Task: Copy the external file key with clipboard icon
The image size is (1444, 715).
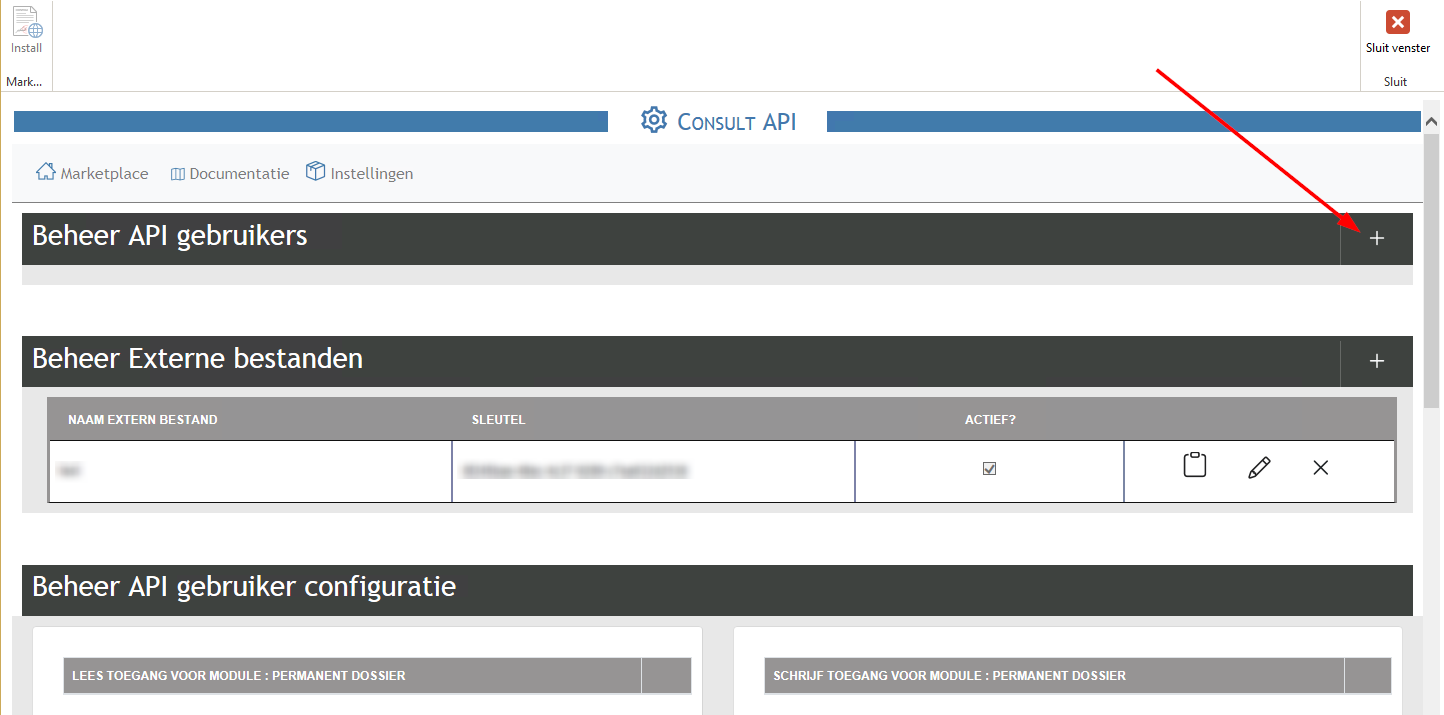Action: point(1194,466)
